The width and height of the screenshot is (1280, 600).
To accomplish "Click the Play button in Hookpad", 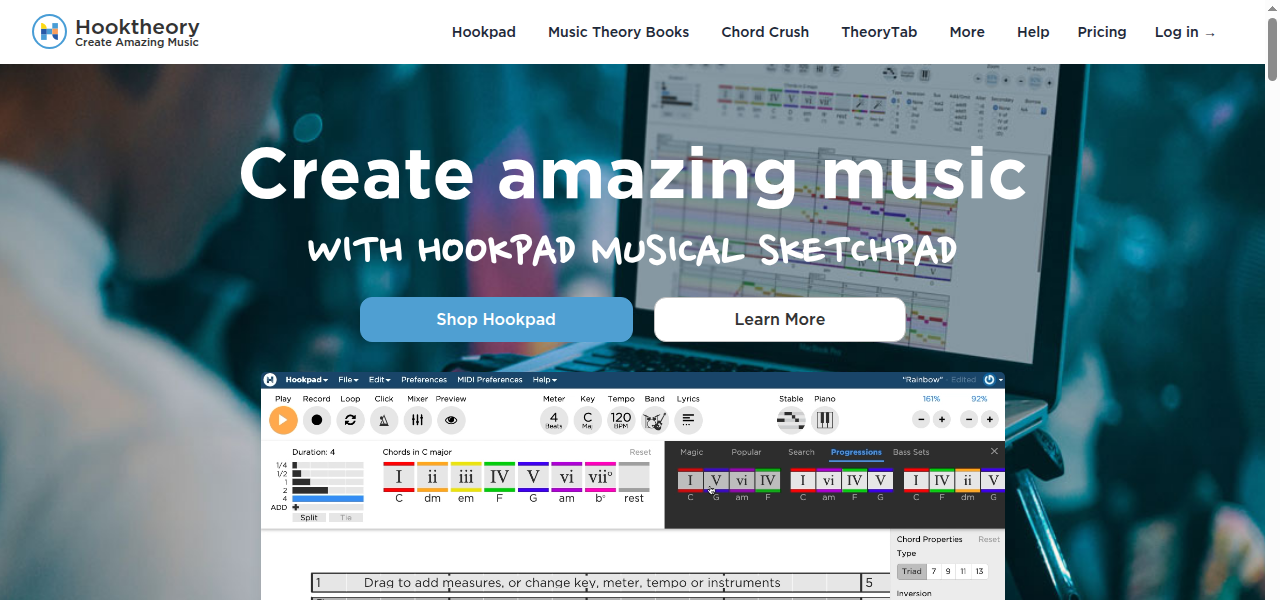I will point(283,420).
